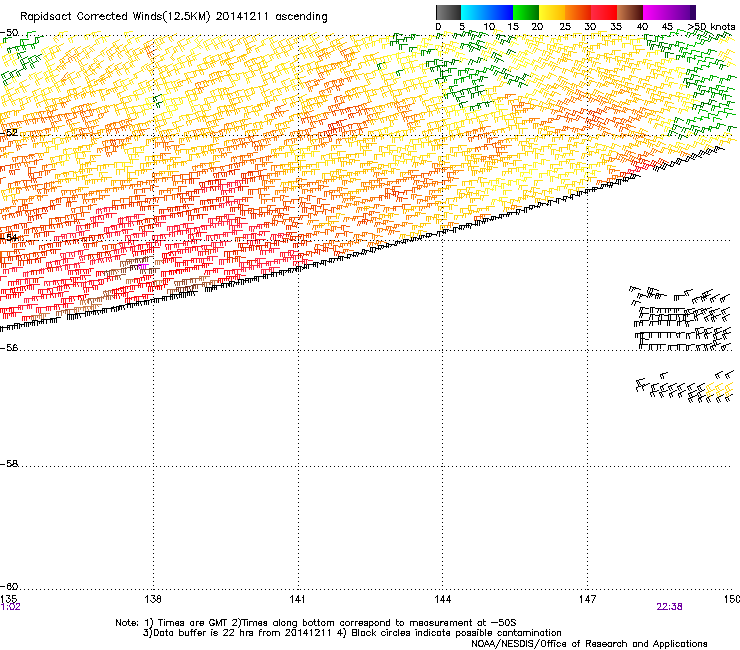Click the red 30-35 knots legend color
Viewport: 740px width, 650px height.
[604, 12]
